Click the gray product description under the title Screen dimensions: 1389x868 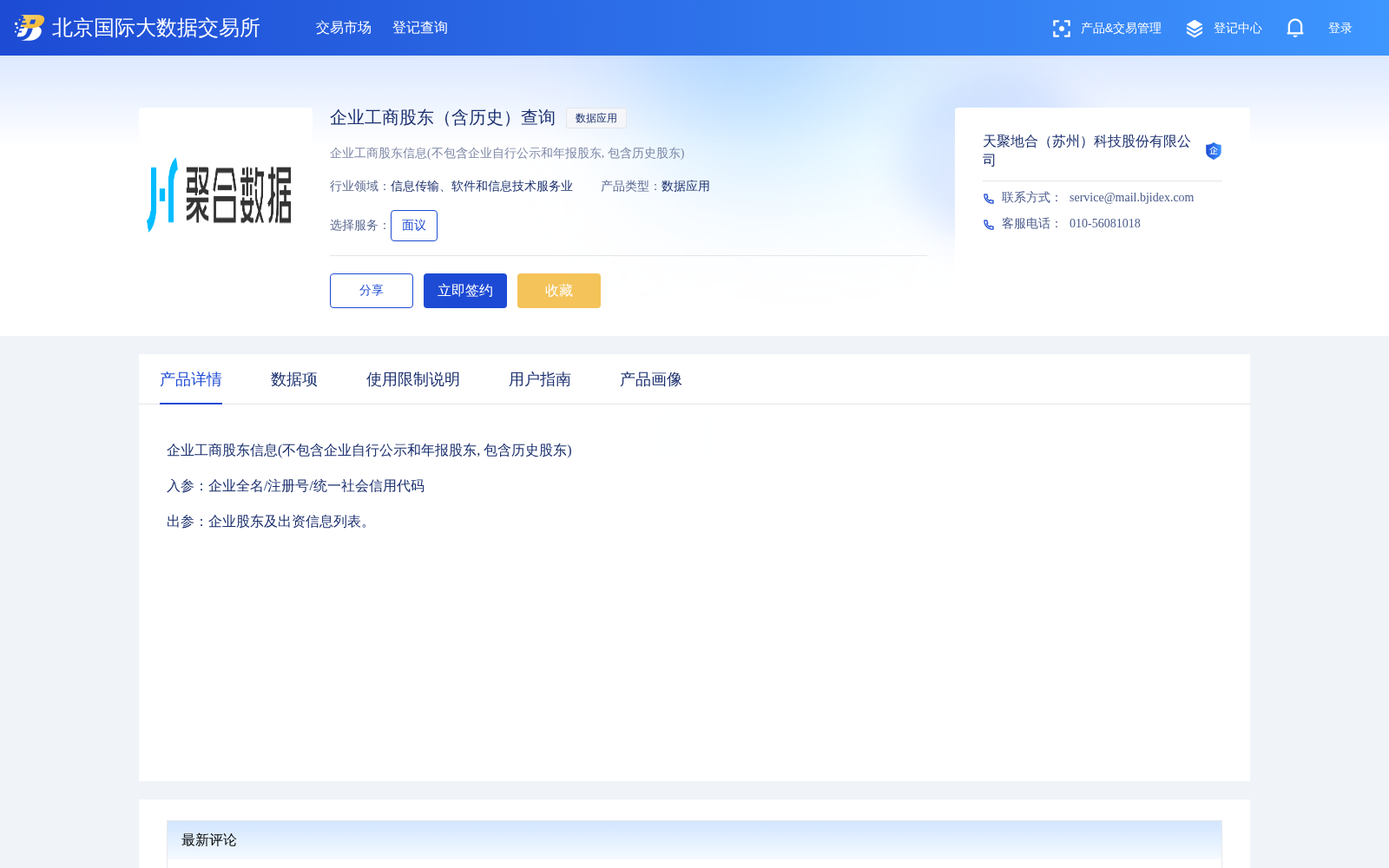click(x=507, y=154)
